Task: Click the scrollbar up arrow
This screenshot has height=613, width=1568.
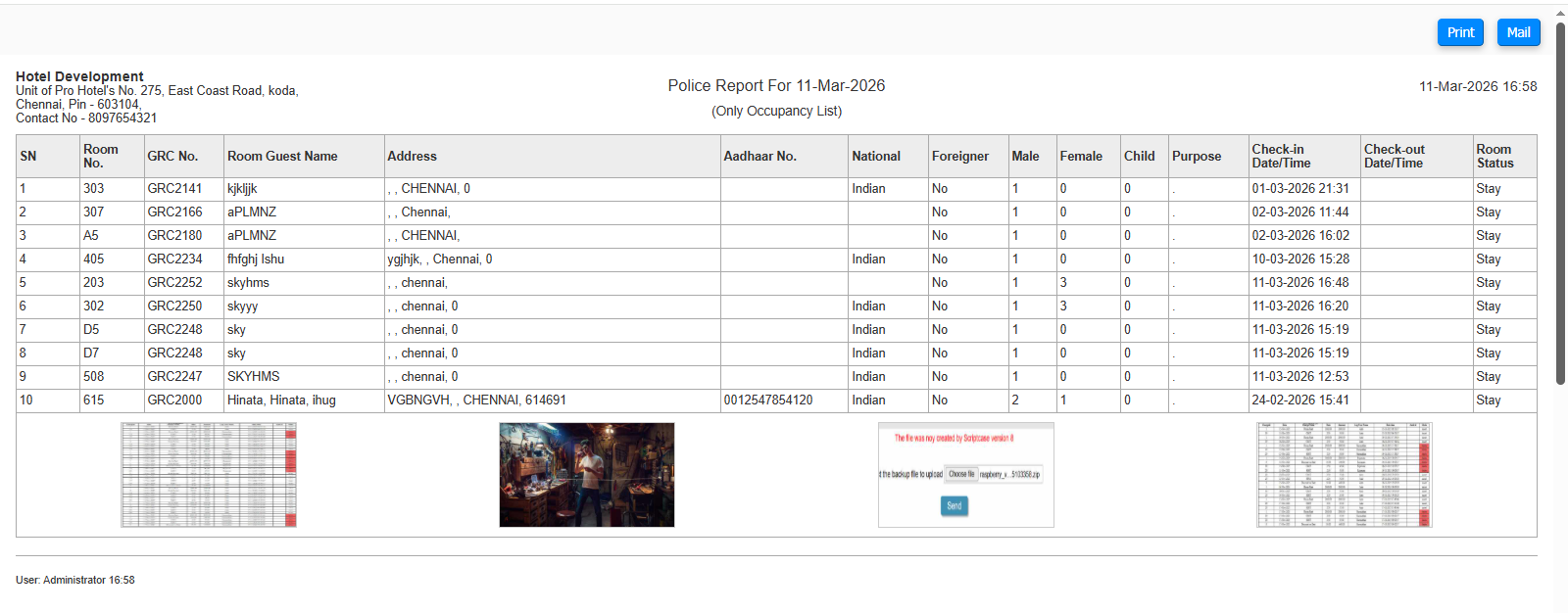Action: coord(1560,13)
